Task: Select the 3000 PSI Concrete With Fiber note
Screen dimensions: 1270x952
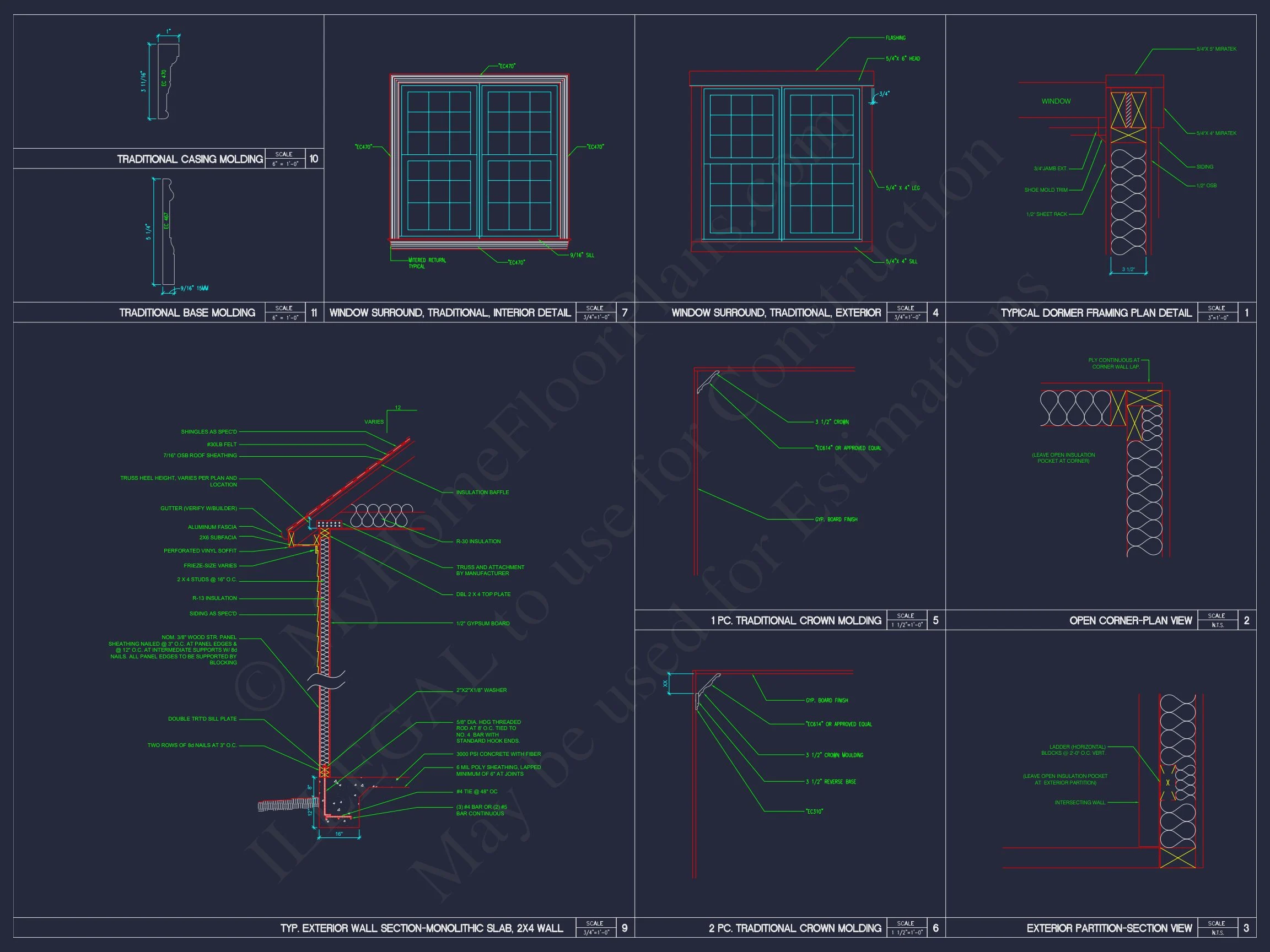Action: (x=498, y=754)
